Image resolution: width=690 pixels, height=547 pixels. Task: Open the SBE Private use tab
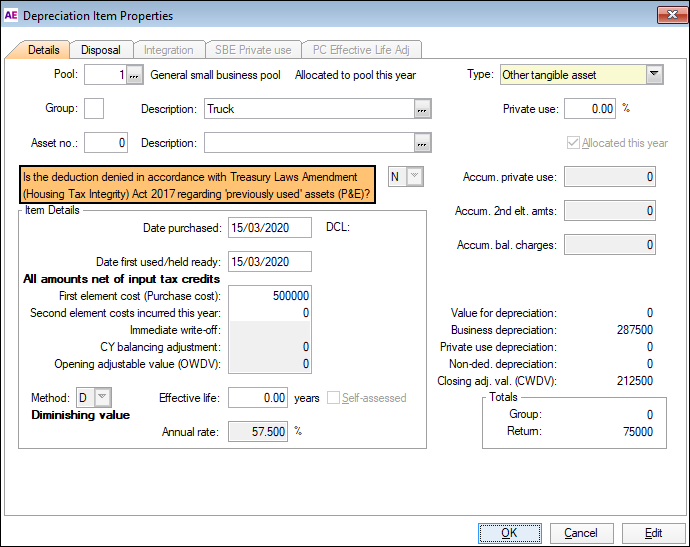point(254,50)
